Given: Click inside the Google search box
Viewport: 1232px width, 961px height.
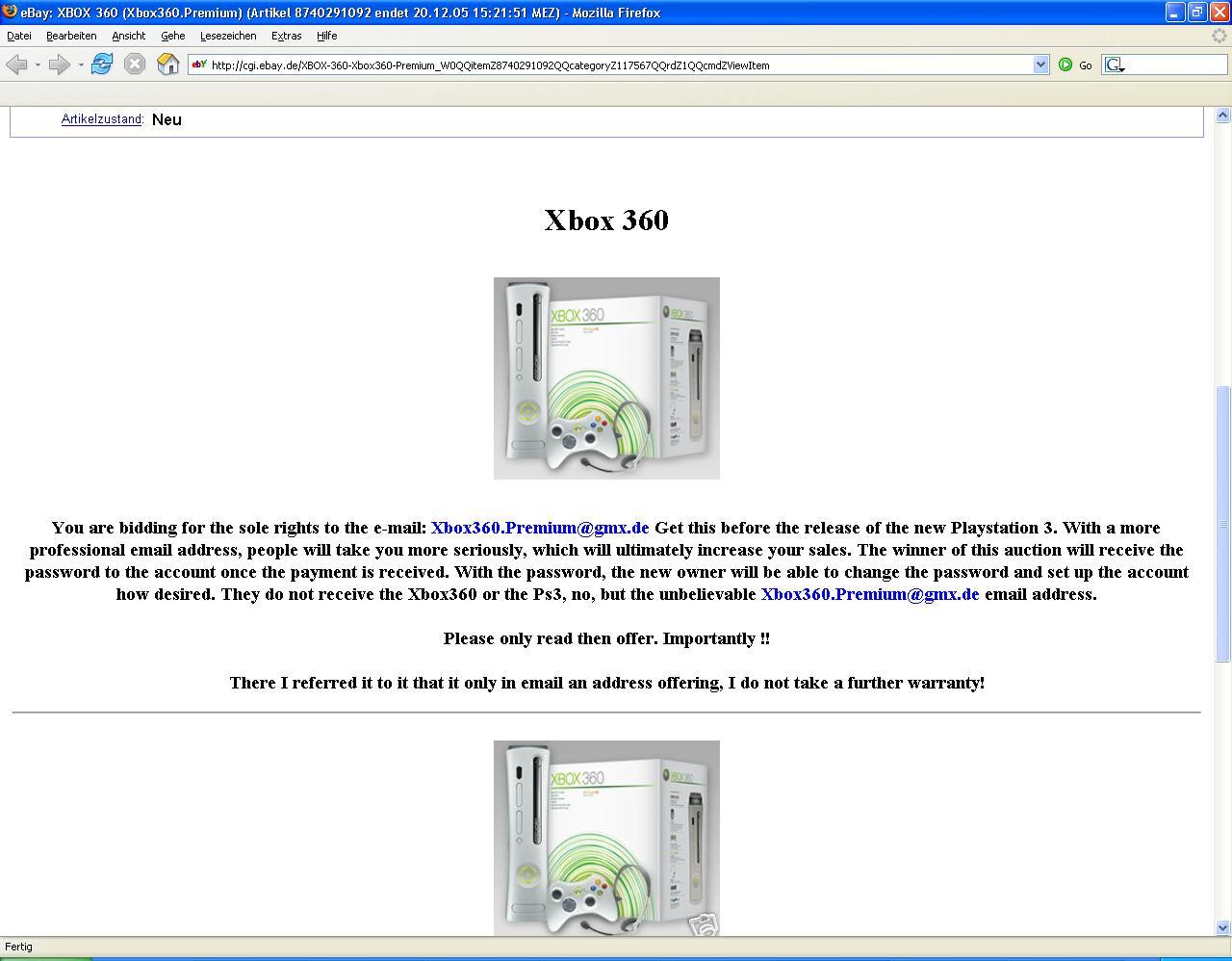Looking at the screenshot, I should point(1176,65).
